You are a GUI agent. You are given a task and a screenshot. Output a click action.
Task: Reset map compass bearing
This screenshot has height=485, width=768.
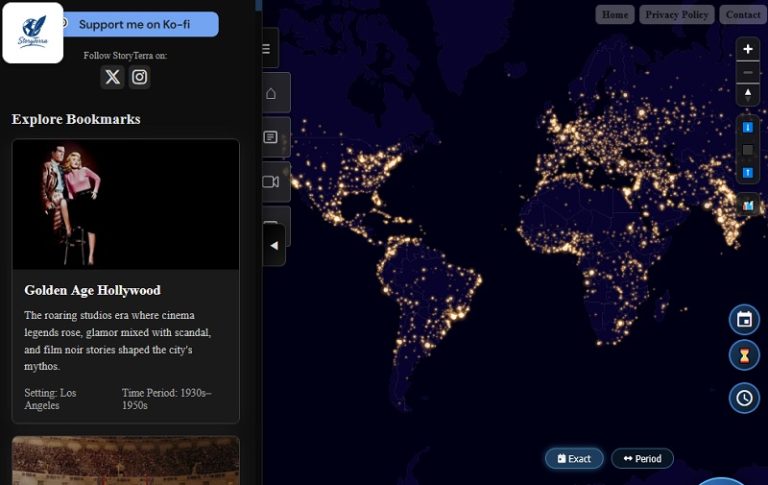[747, 95]
